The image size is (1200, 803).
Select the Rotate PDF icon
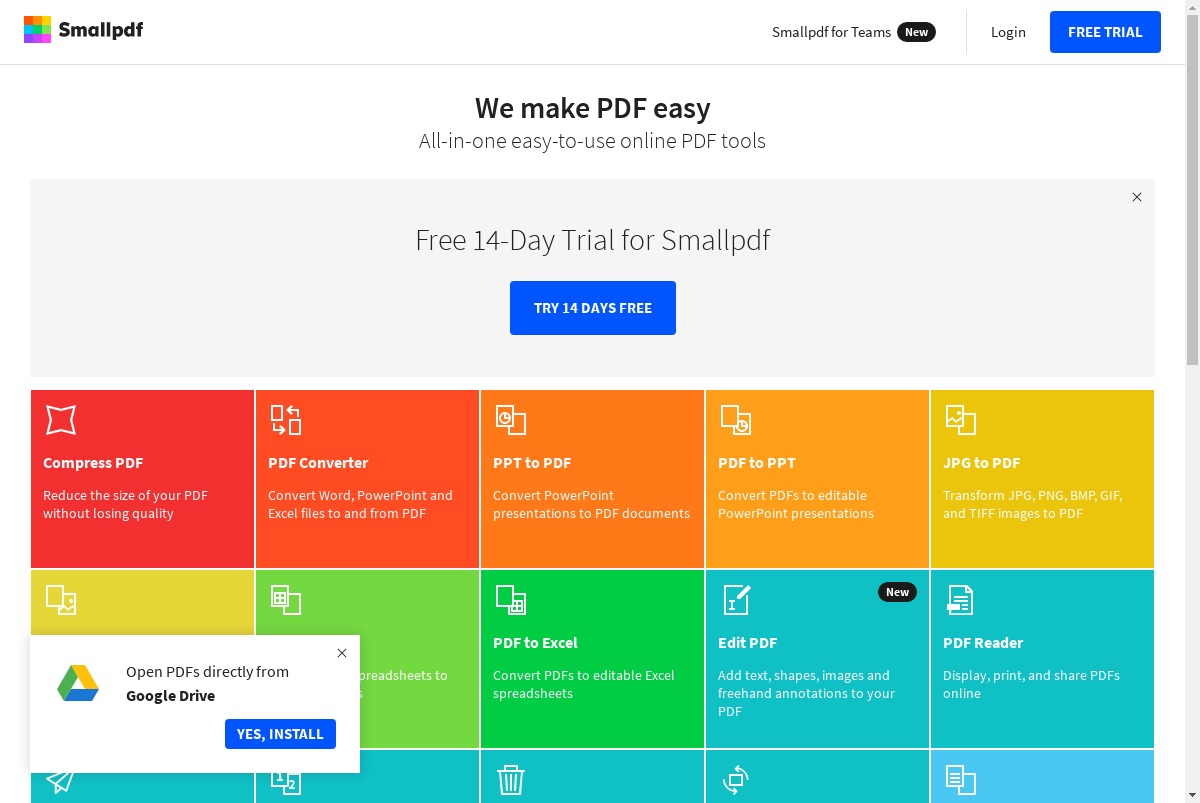[736, 780]
